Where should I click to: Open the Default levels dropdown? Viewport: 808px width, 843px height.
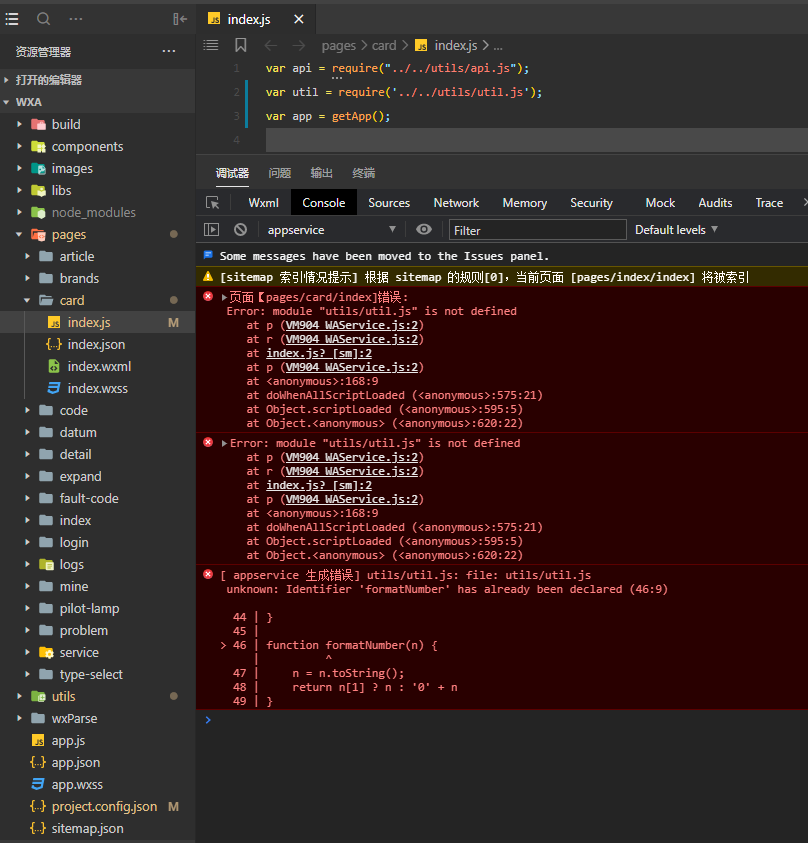click(x=676, y=230)
